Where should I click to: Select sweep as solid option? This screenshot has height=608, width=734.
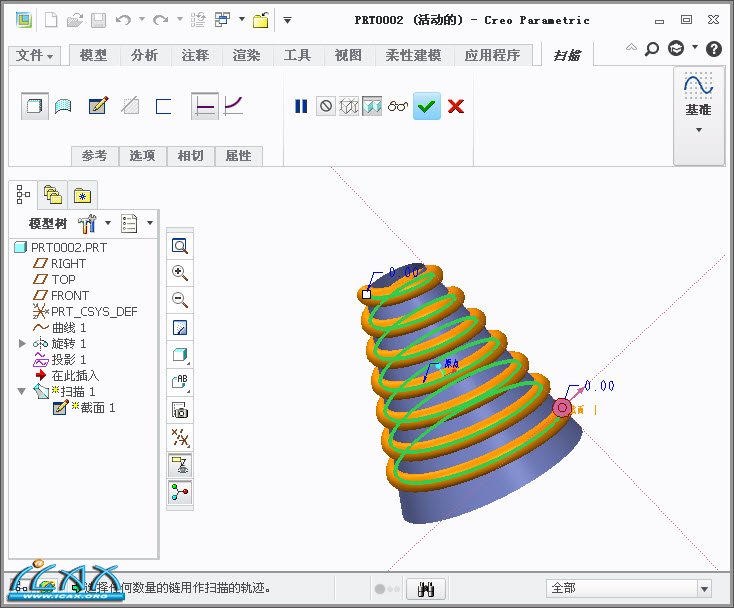pos(35,105)
